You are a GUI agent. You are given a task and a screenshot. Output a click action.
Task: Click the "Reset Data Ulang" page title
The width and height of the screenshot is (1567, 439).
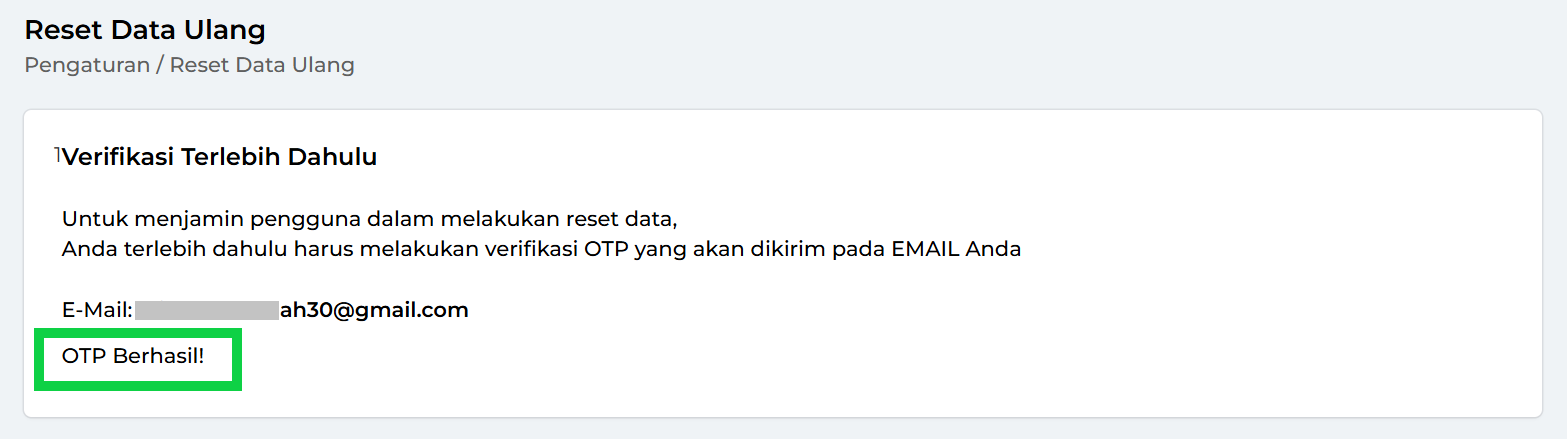point(145,30)
